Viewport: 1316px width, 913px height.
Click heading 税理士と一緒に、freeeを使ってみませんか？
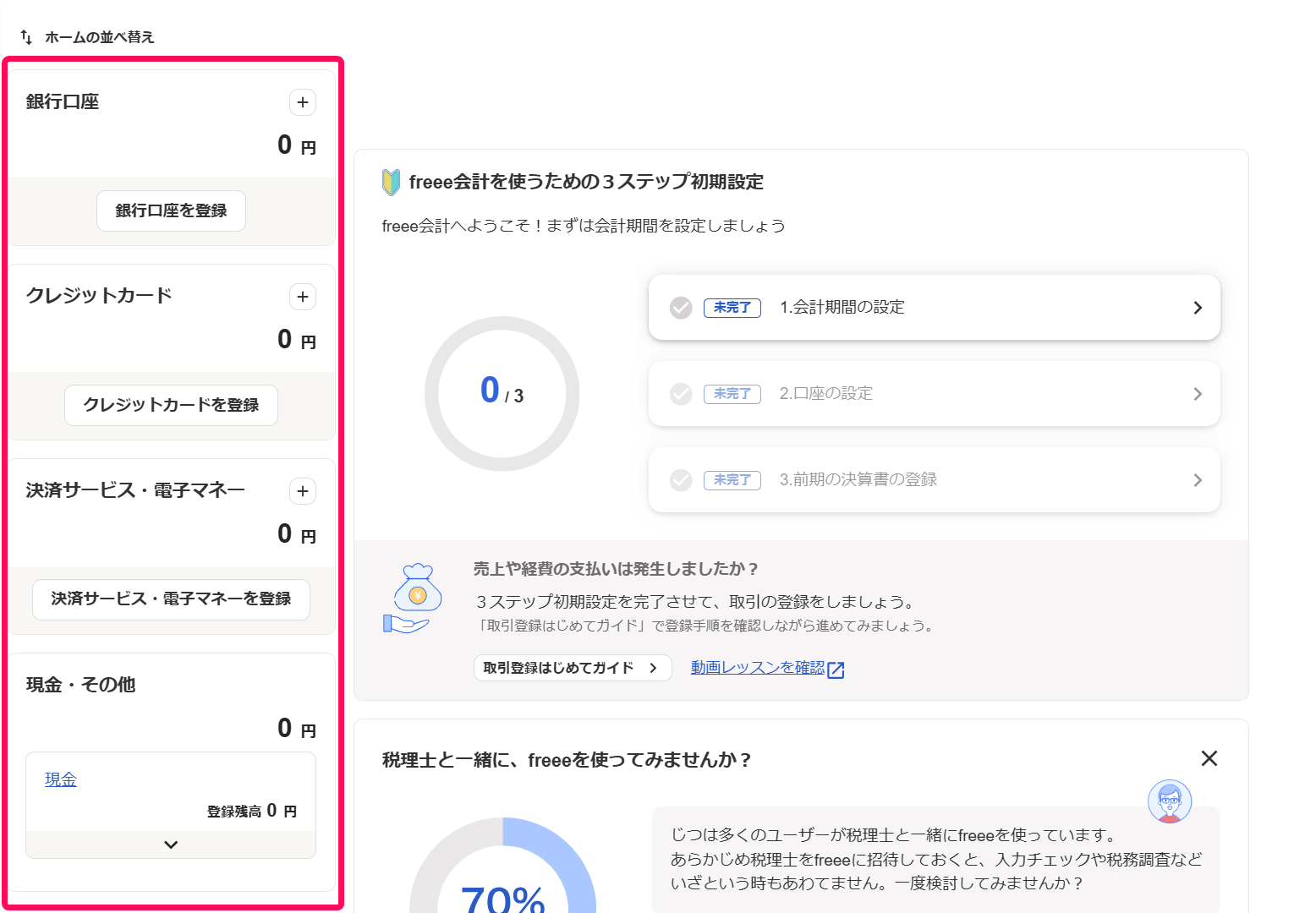pos(567,760)
